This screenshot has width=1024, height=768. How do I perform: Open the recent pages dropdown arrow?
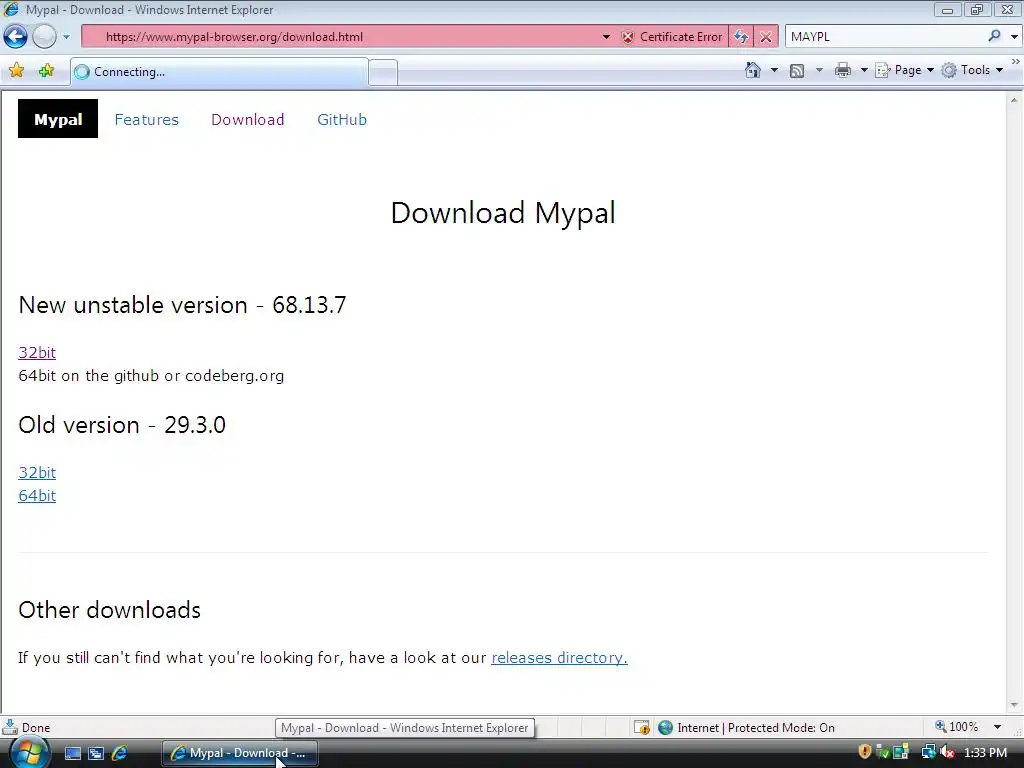[x=66, y=37]
